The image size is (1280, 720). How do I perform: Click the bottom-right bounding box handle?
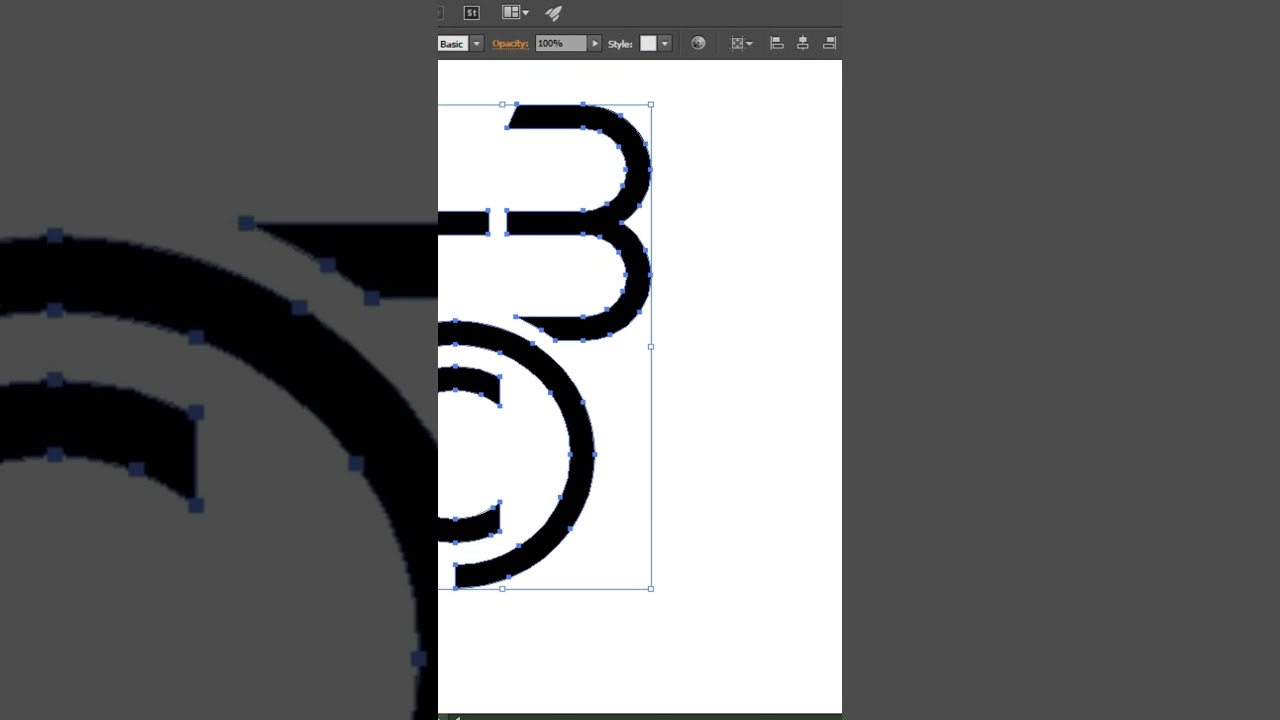[x=651, y=589]
